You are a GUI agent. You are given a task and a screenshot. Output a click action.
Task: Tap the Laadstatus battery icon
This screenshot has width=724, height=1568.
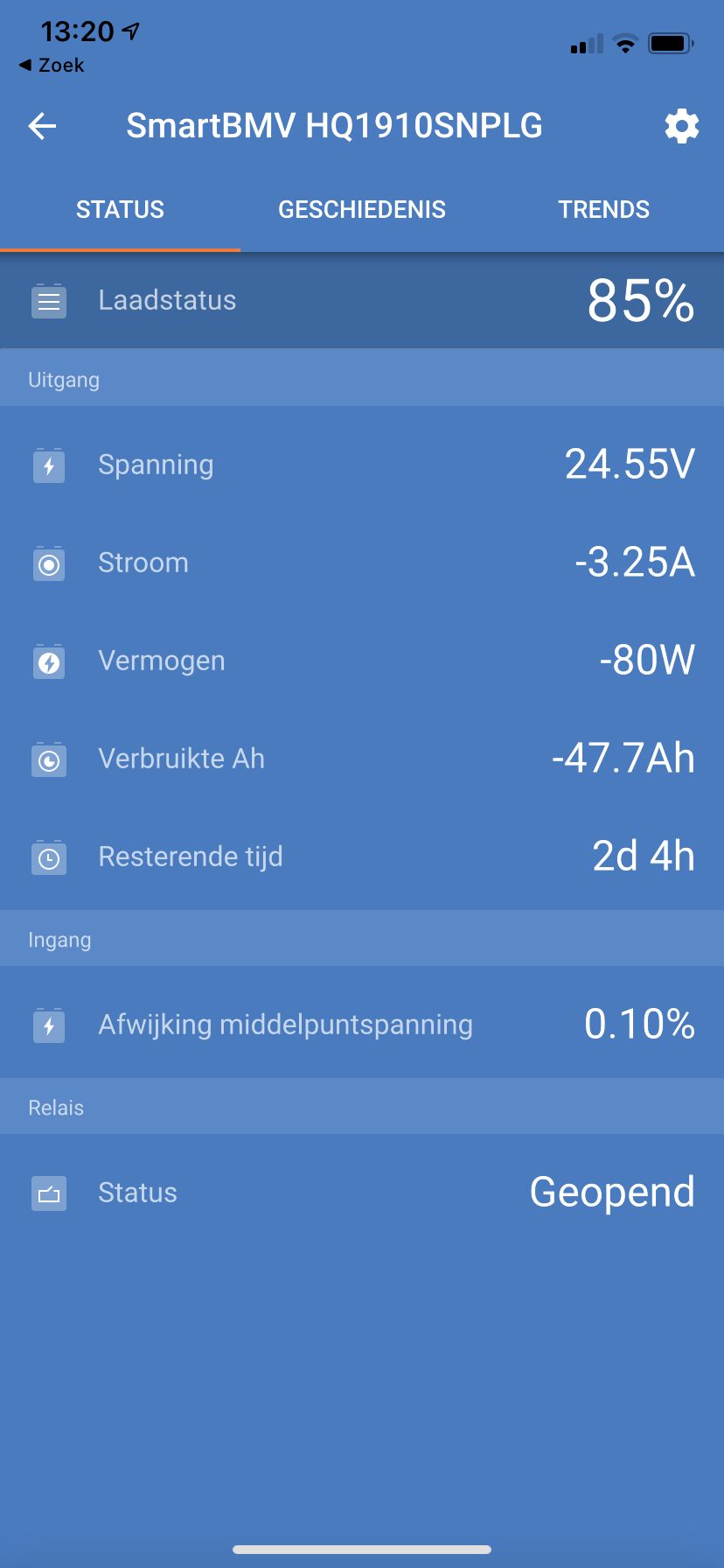coord(49,301)
